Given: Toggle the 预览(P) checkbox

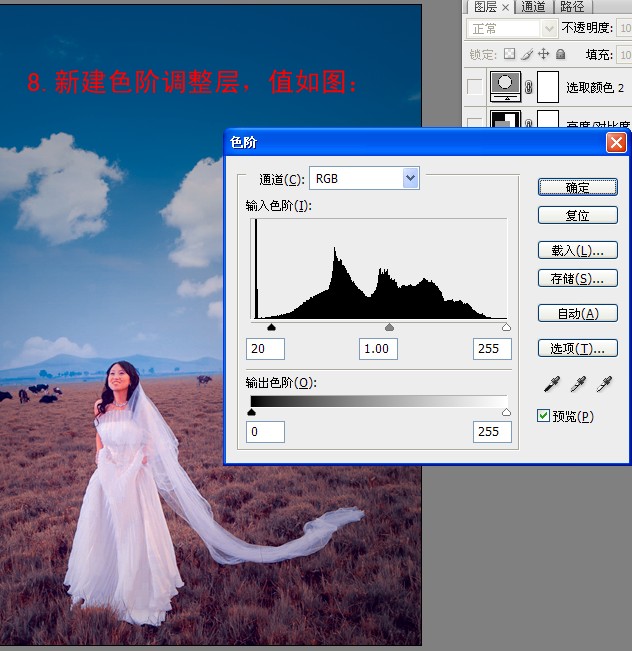Looking at the screenshot, I should tap(543, 416).
